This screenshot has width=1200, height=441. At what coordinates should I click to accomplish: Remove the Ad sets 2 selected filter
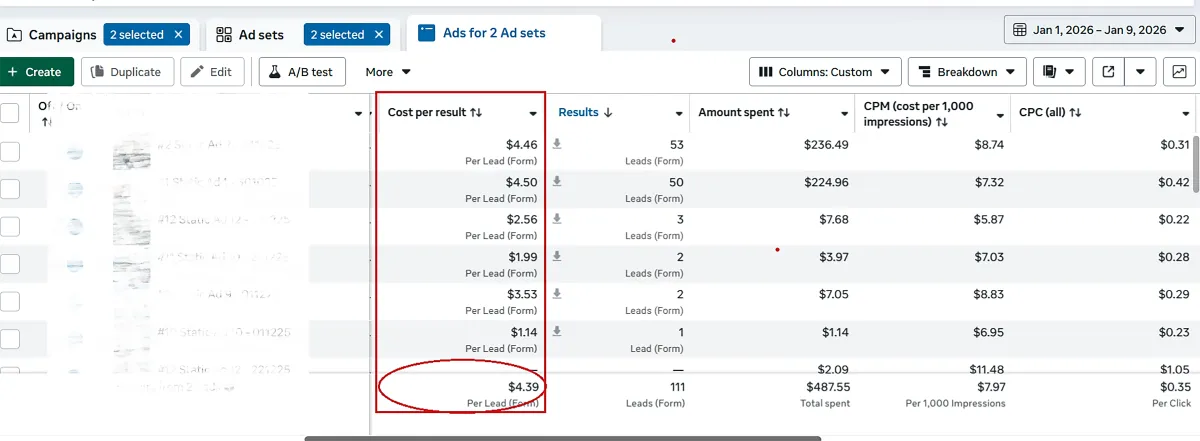[x=379, y=35]
